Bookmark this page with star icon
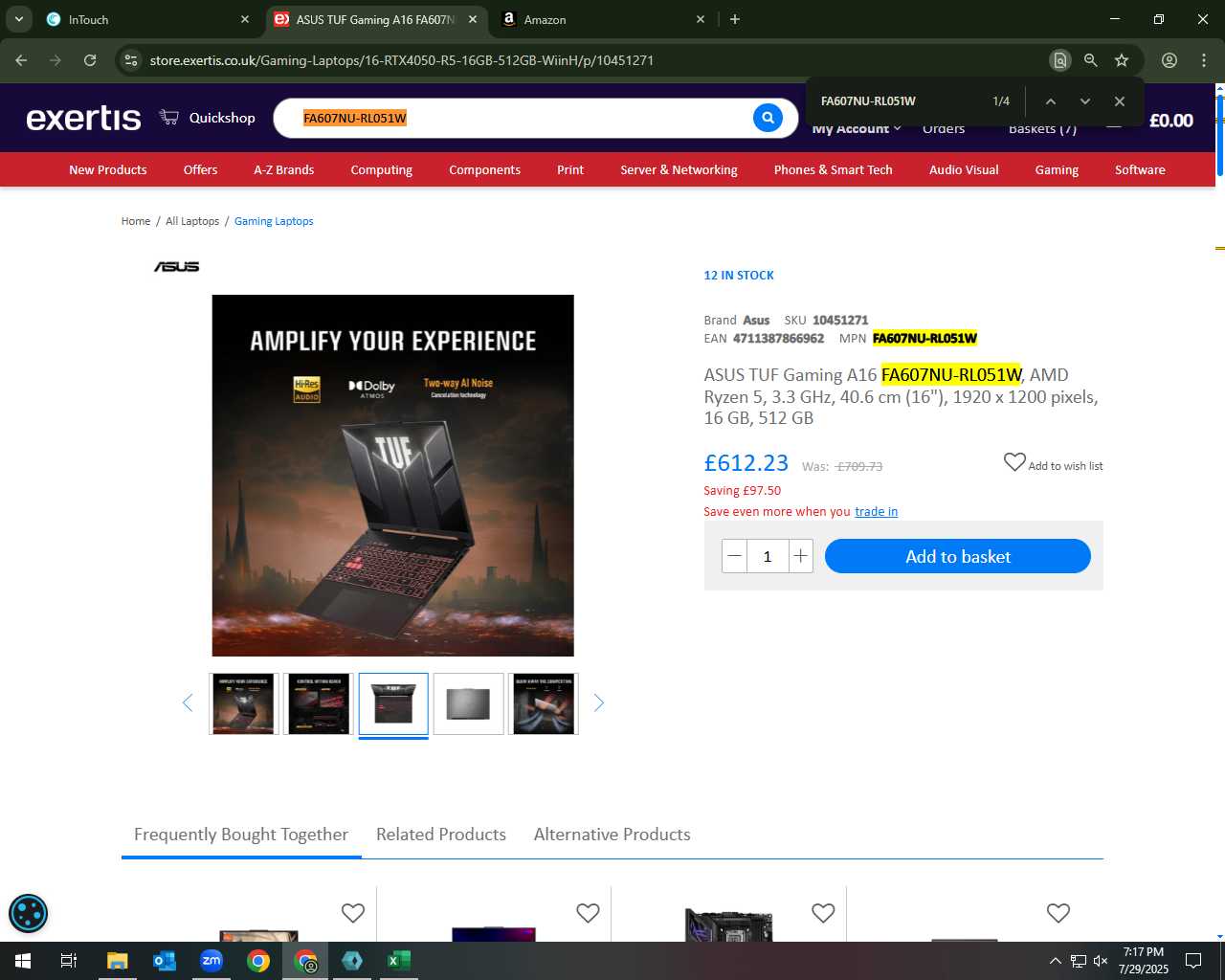 tap(1122, 60)
